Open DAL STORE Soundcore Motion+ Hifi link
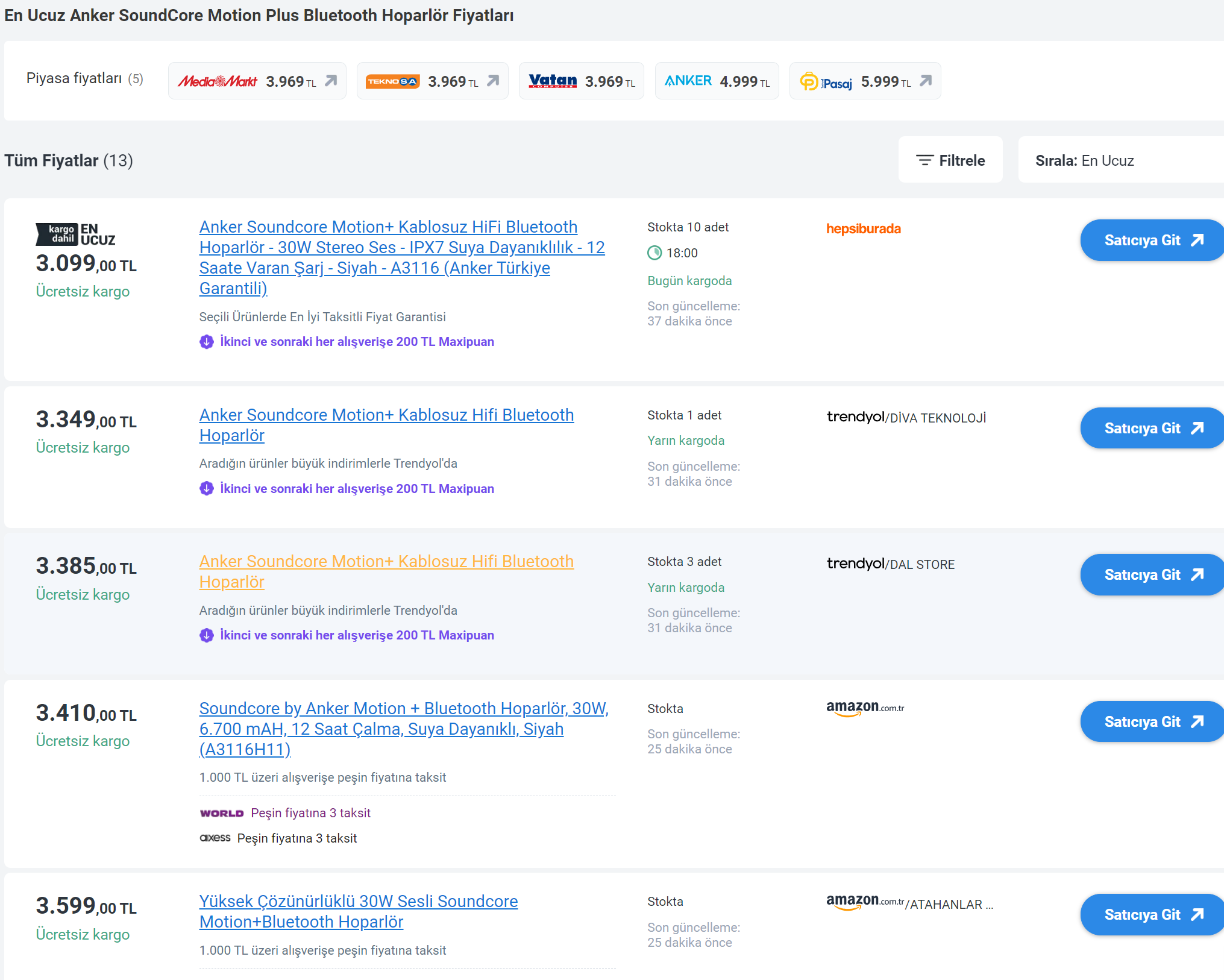This screenshot has height=980, width=1224. point(386,571)
